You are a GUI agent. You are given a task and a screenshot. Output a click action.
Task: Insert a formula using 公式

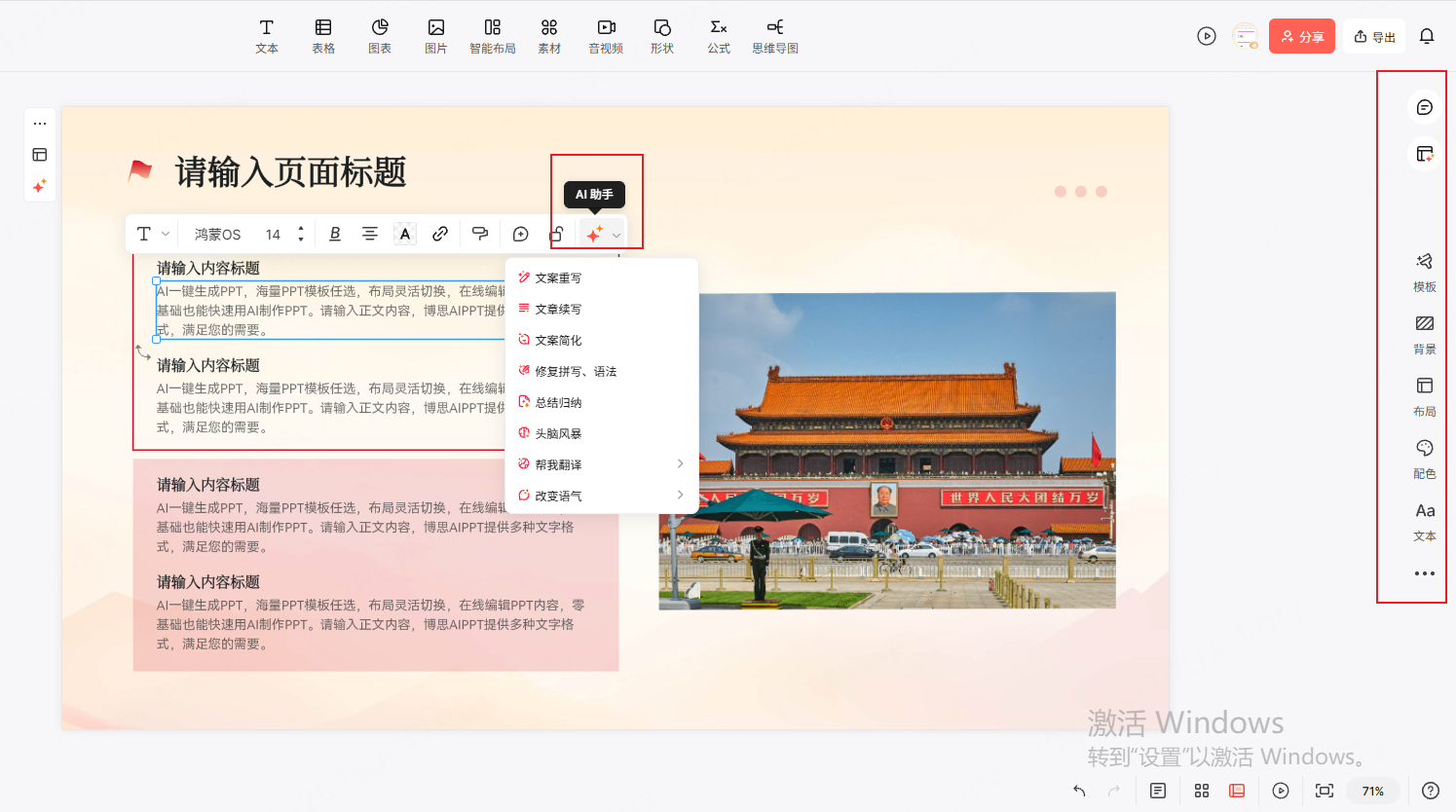coord(719,36)
